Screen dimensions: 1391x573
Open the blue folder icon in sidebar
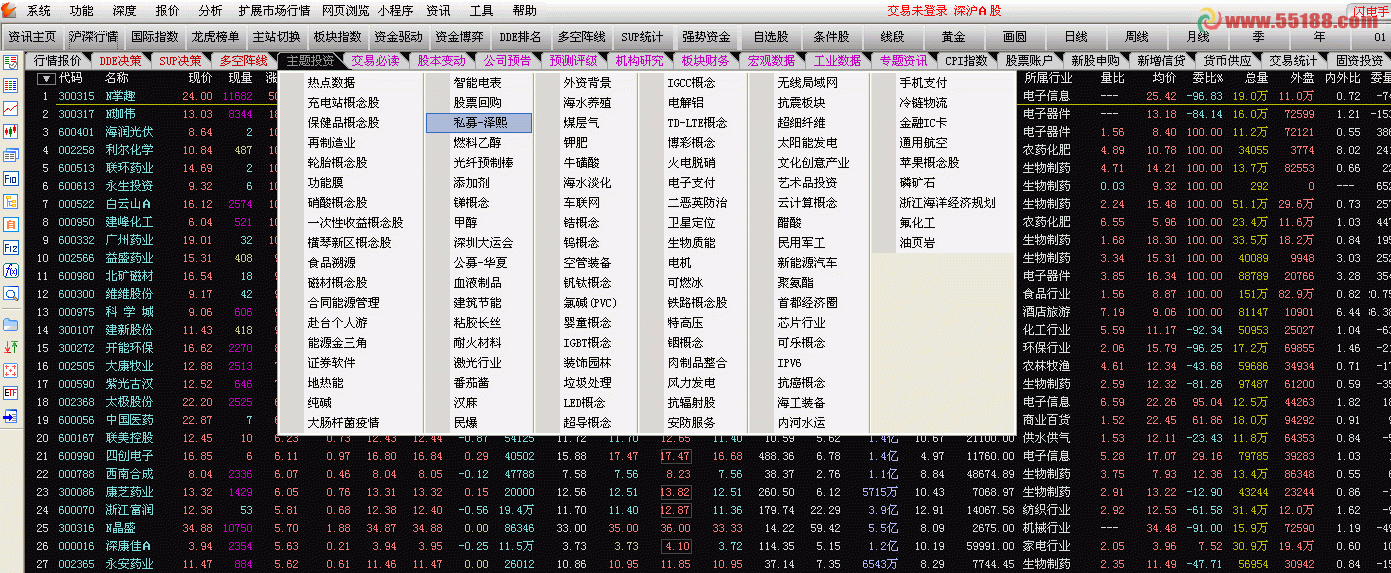pos(11,324)
